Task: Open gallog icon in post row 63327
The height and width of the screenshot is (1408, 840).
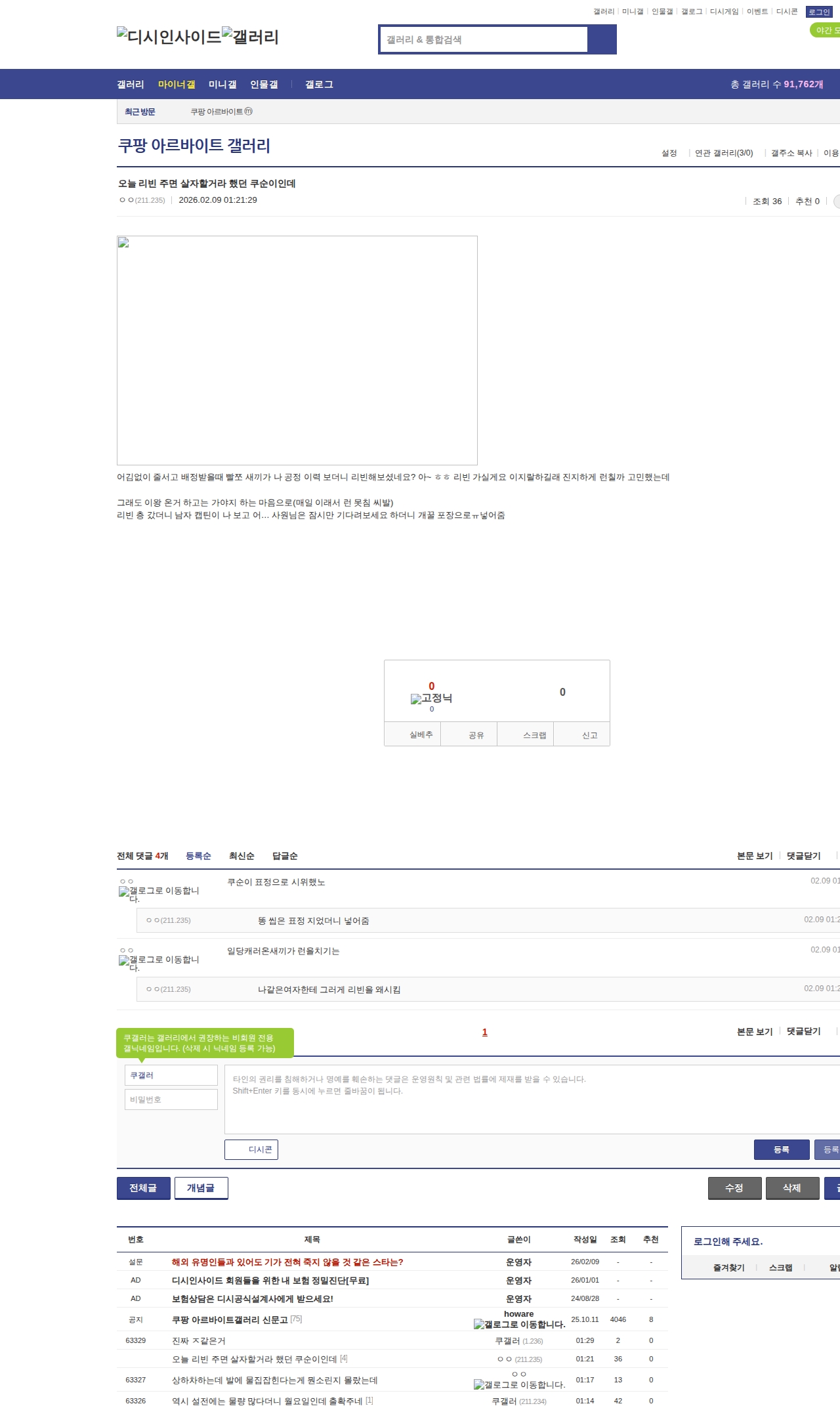Action: pos(519,1384)
